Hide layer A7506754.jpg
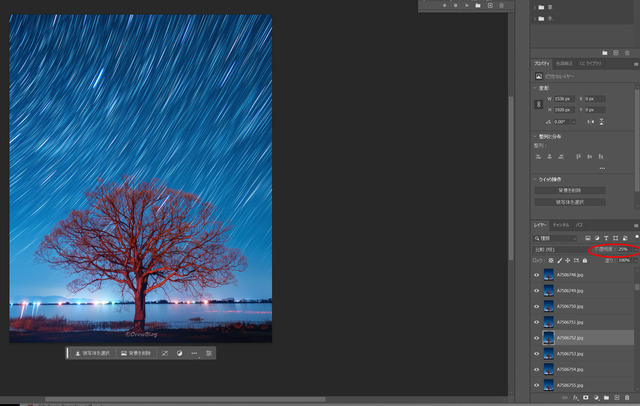 [x=537, y=370]
